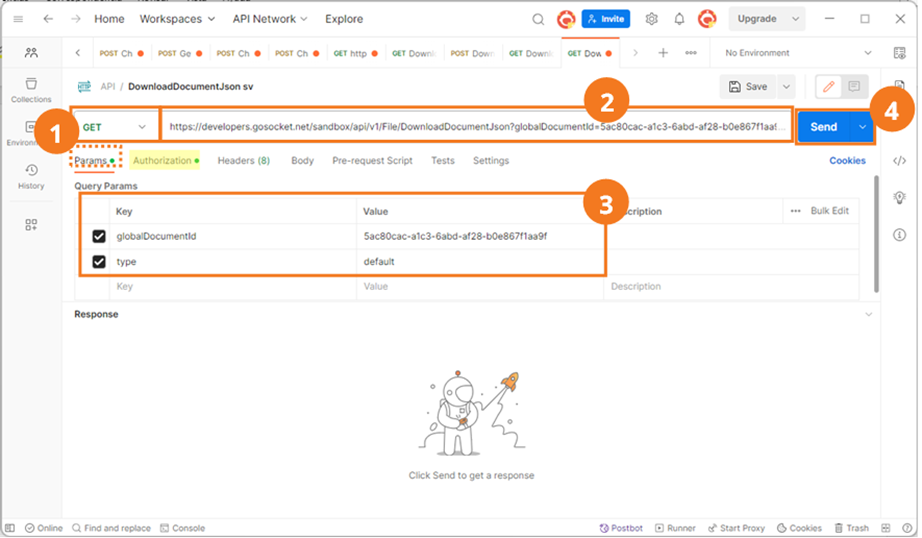Open the API Network dropdown
This screenshot has width=922, height=538.
pos(270,19)
